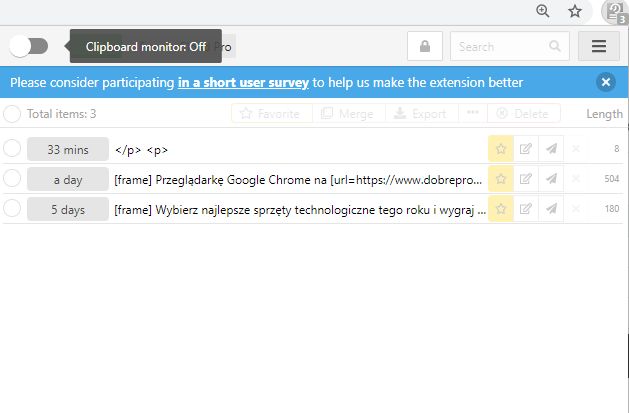Open the hamburger menu
Screen dimensions: 629x413
tap(599, 46)
